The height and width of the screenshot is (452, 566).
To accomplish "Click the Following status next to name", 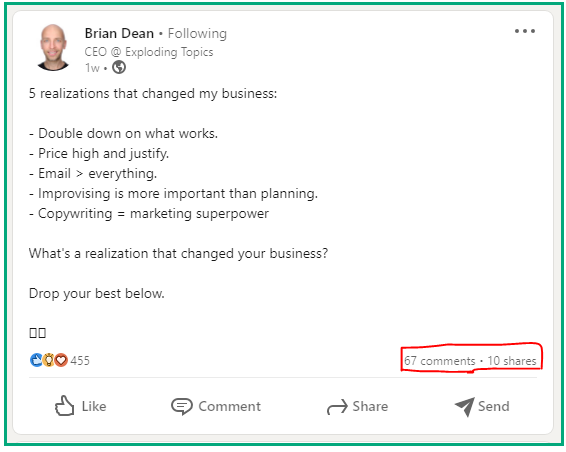I will tap(197, 34).
